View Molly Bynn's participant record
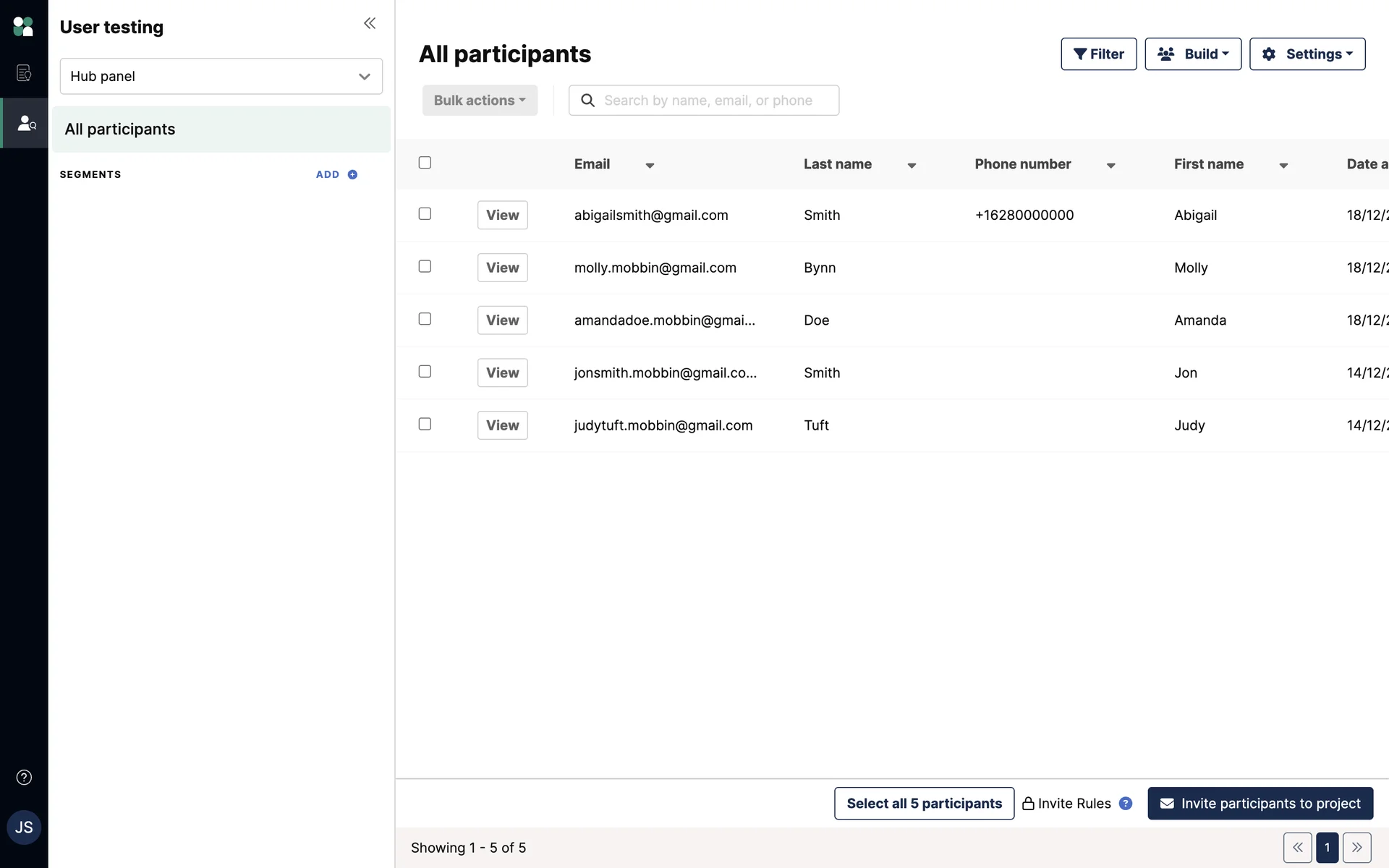The width and height of the screenshot is (1389, 868). pos(502,268)
